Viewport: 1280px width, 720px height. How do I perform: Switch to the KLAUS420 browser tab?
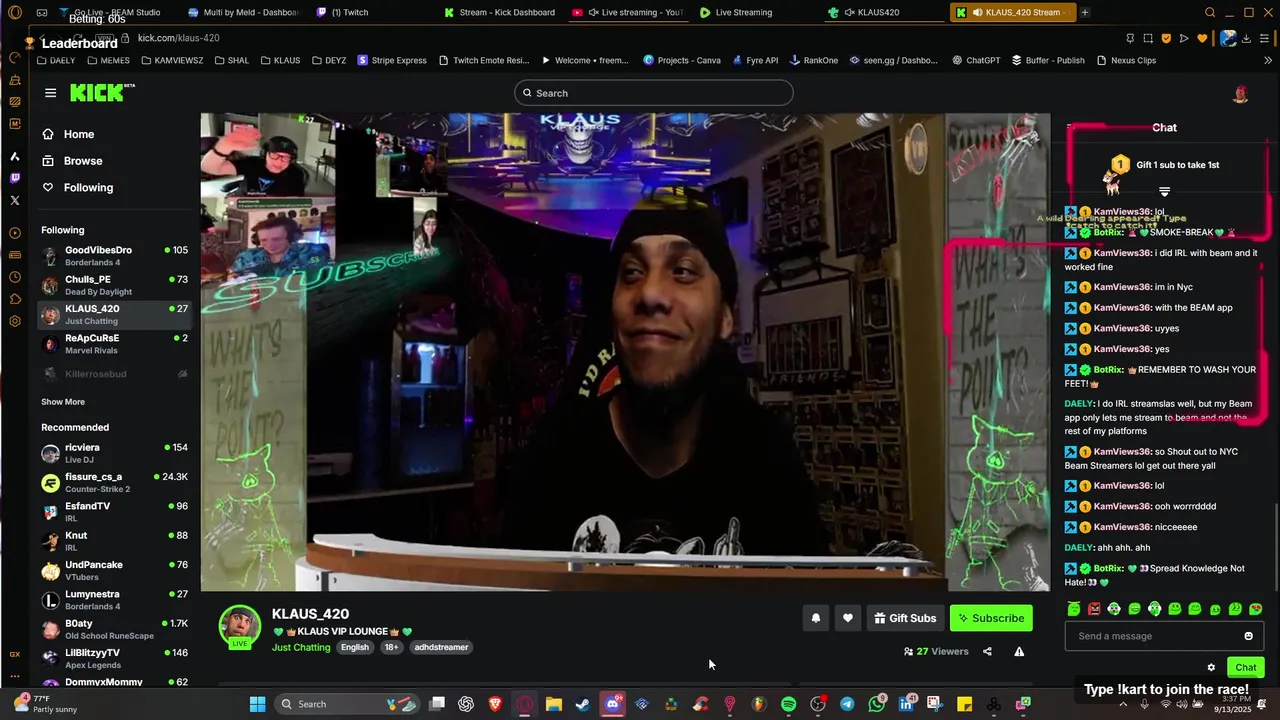[x=864, y=12]
